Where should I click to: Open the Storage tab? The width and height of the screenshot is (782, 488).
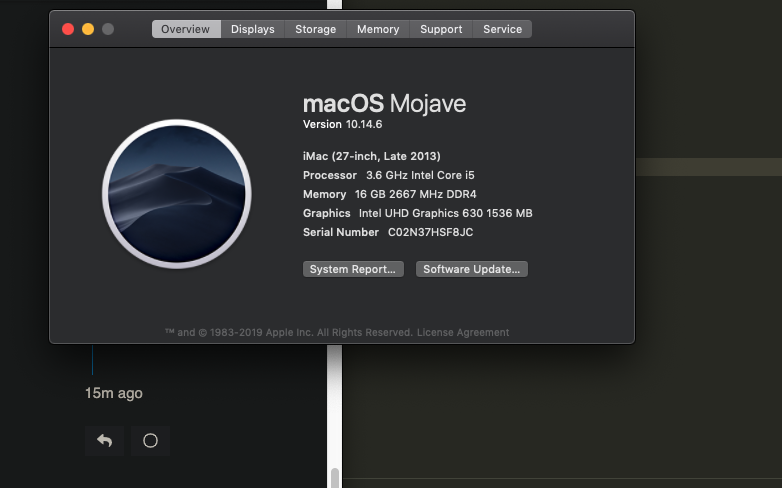tap(316, 29)
